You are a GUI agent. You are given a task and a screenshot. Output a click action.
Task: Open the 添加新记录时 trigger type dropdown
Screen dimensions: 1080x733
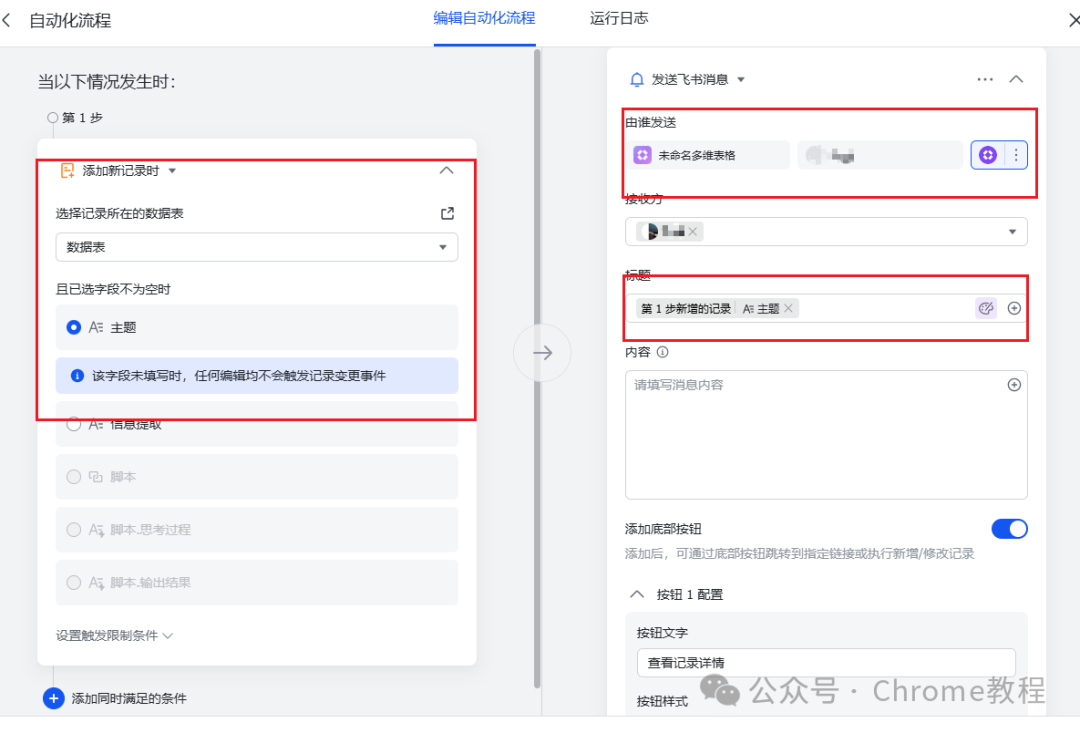[172, 171]
